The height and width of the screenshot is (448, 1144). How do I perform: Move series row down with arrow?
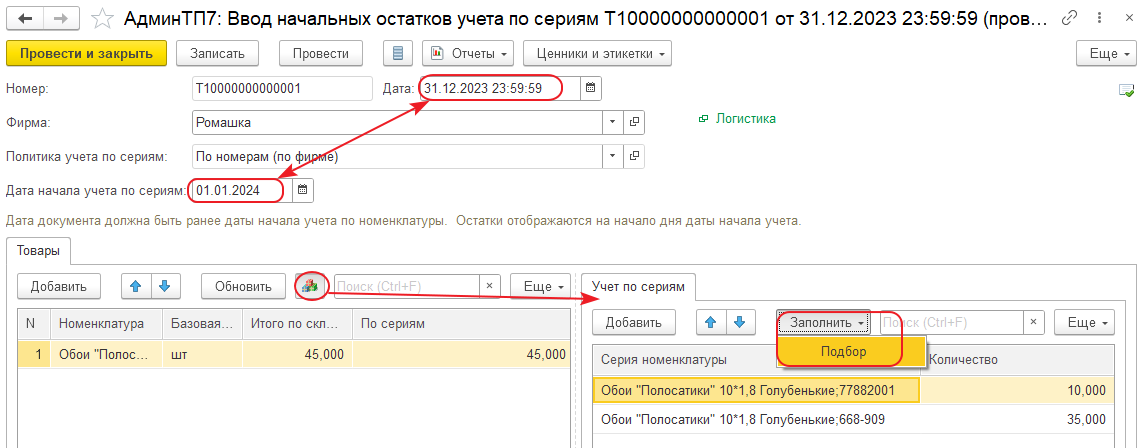tap(739, 322)
